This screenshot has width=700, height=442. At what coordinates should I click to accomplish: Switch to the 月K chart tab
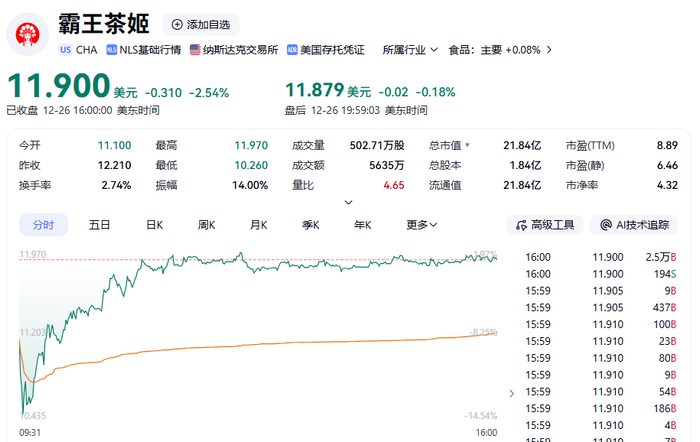258,225
